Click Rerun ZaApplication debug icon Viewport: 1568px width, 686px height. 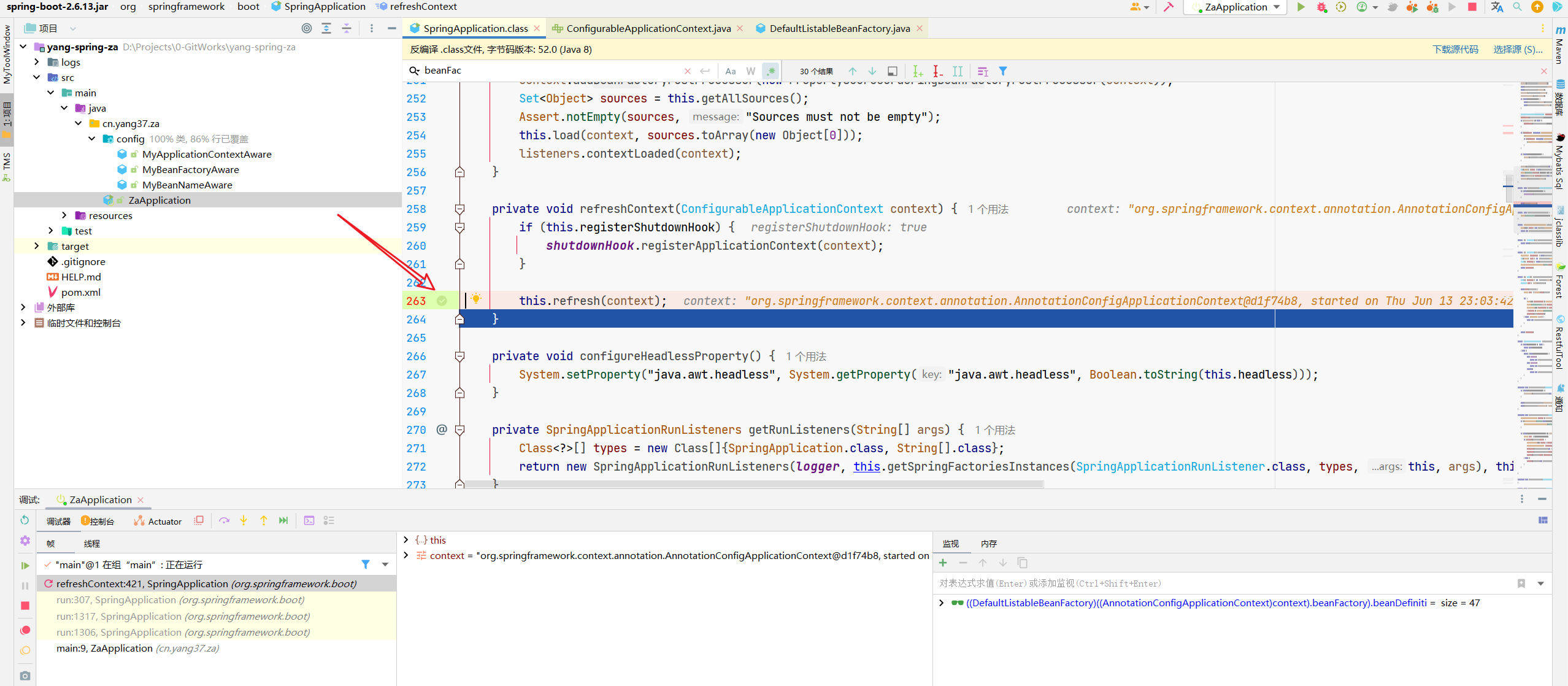25,520
